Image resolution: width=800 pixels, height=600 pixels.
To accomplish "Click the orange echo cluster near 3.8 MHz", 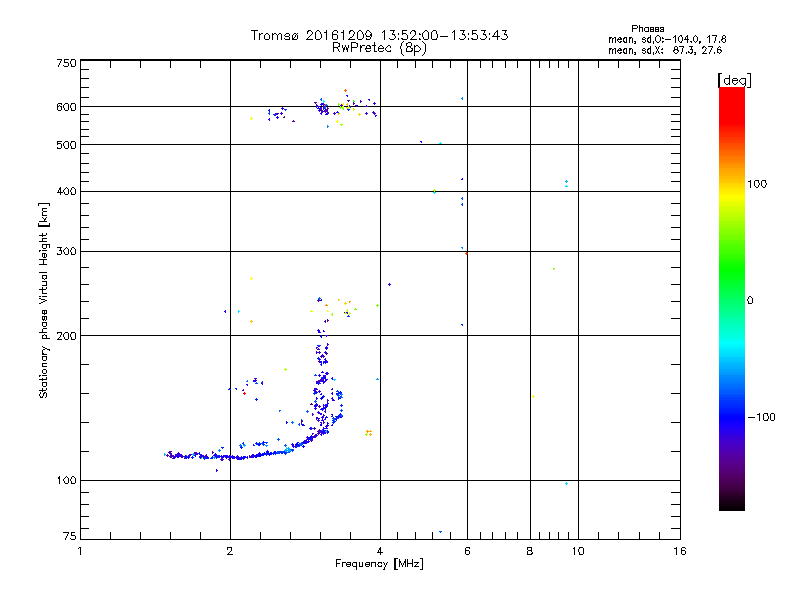I will (x=368, y=433).
